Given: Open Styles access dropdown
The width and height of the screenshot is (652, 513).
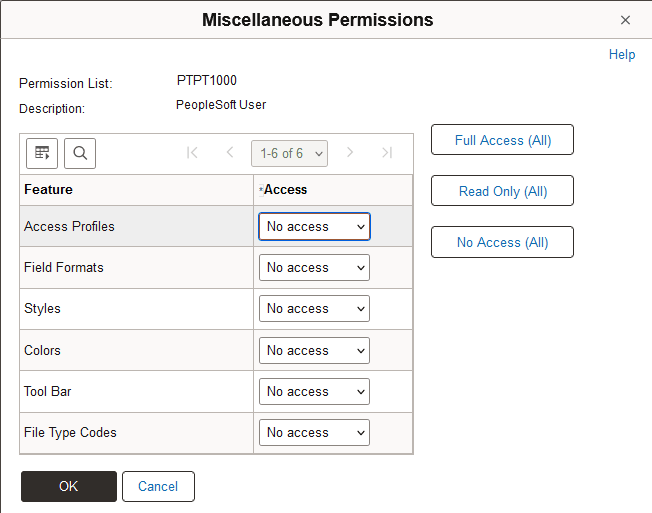Looking at the screenshot, I should (314, 309).
